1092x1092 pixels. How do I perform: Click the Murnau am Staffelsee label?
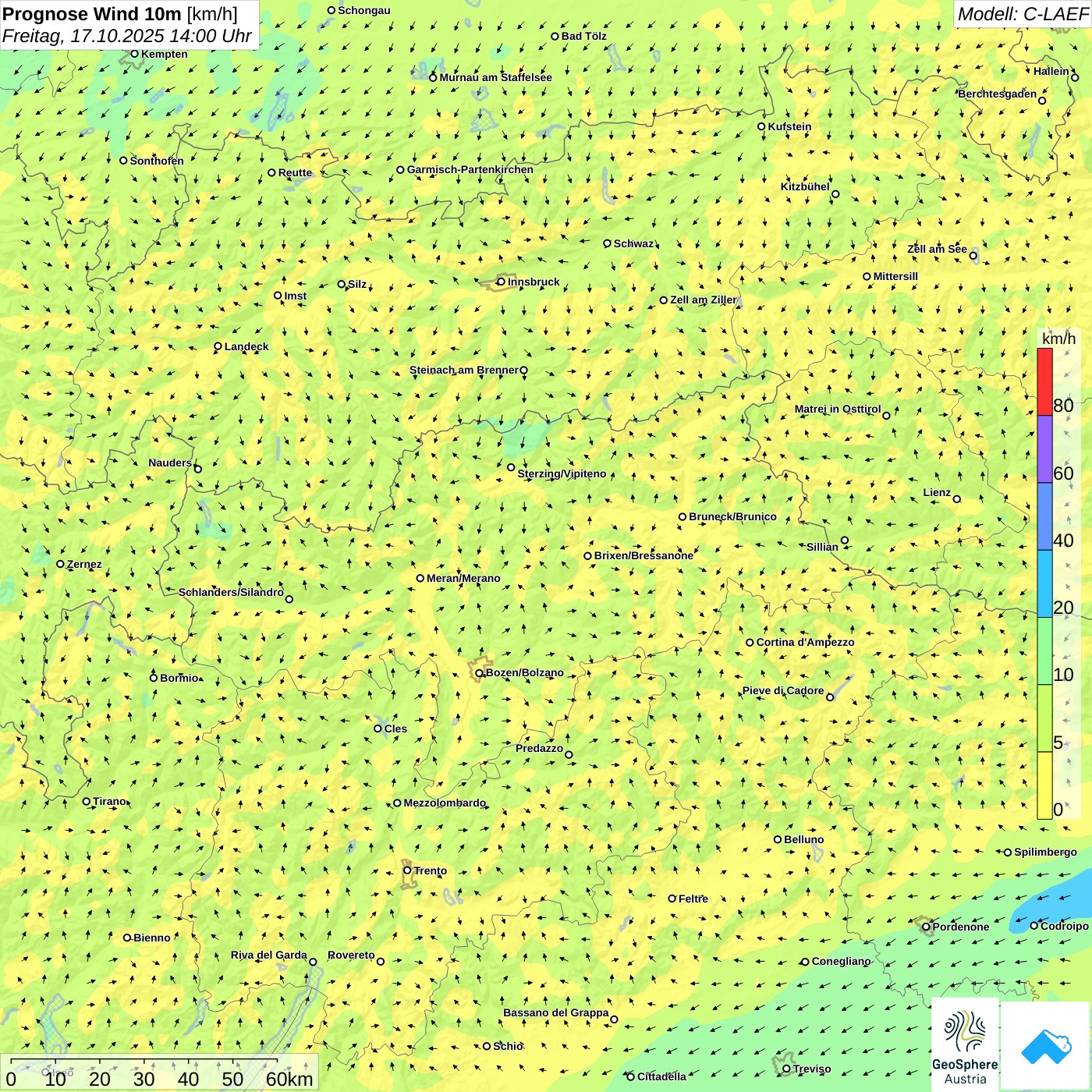click(x=495, y=77)
